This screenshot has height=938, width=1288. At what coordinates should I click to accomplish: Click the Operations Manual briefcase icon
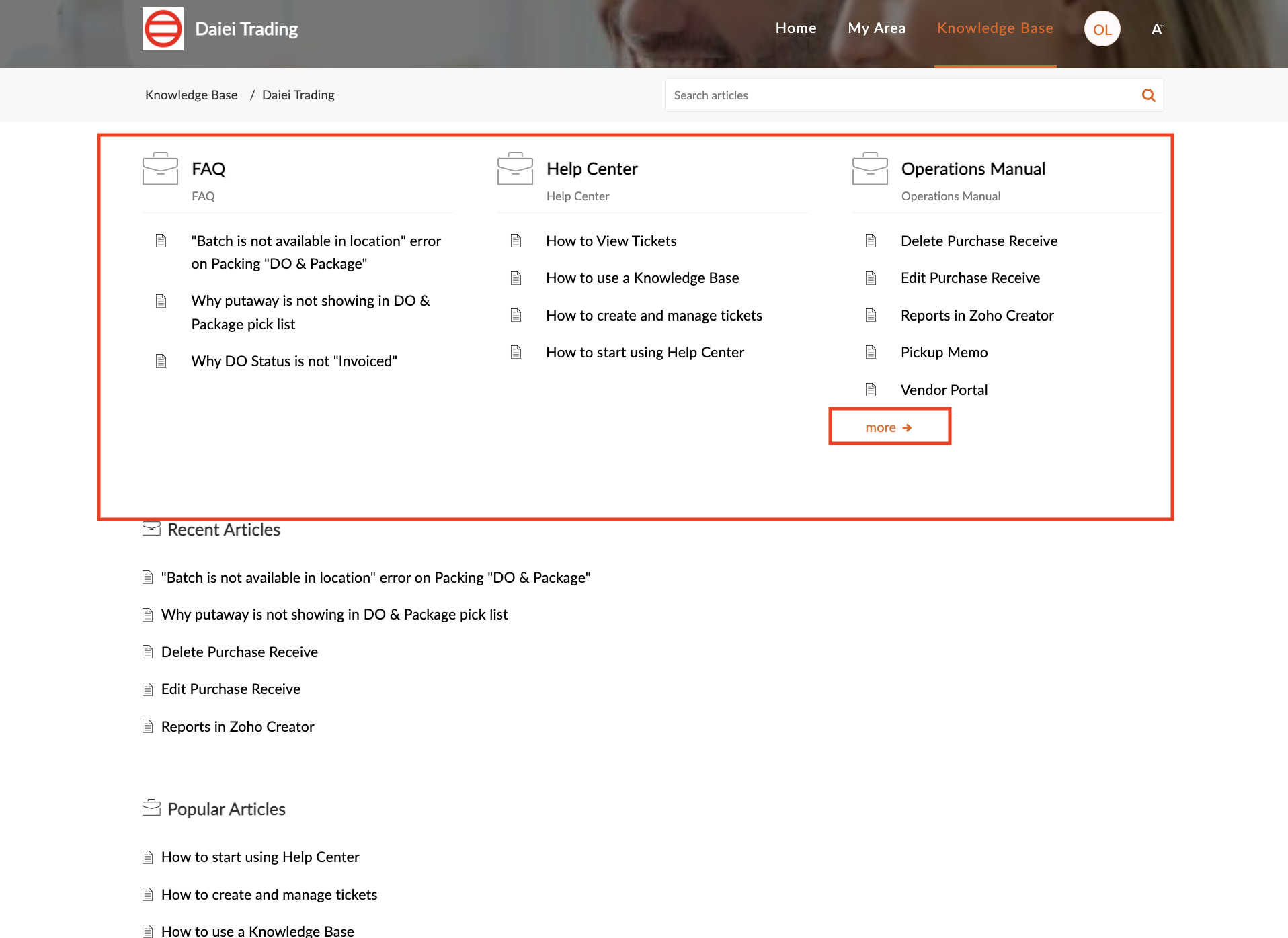click(870, 169)
